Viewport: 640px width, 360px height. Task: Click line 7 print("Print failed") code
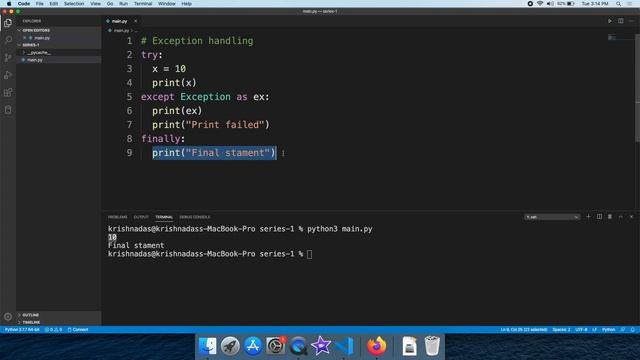click(x=211, y=125)
